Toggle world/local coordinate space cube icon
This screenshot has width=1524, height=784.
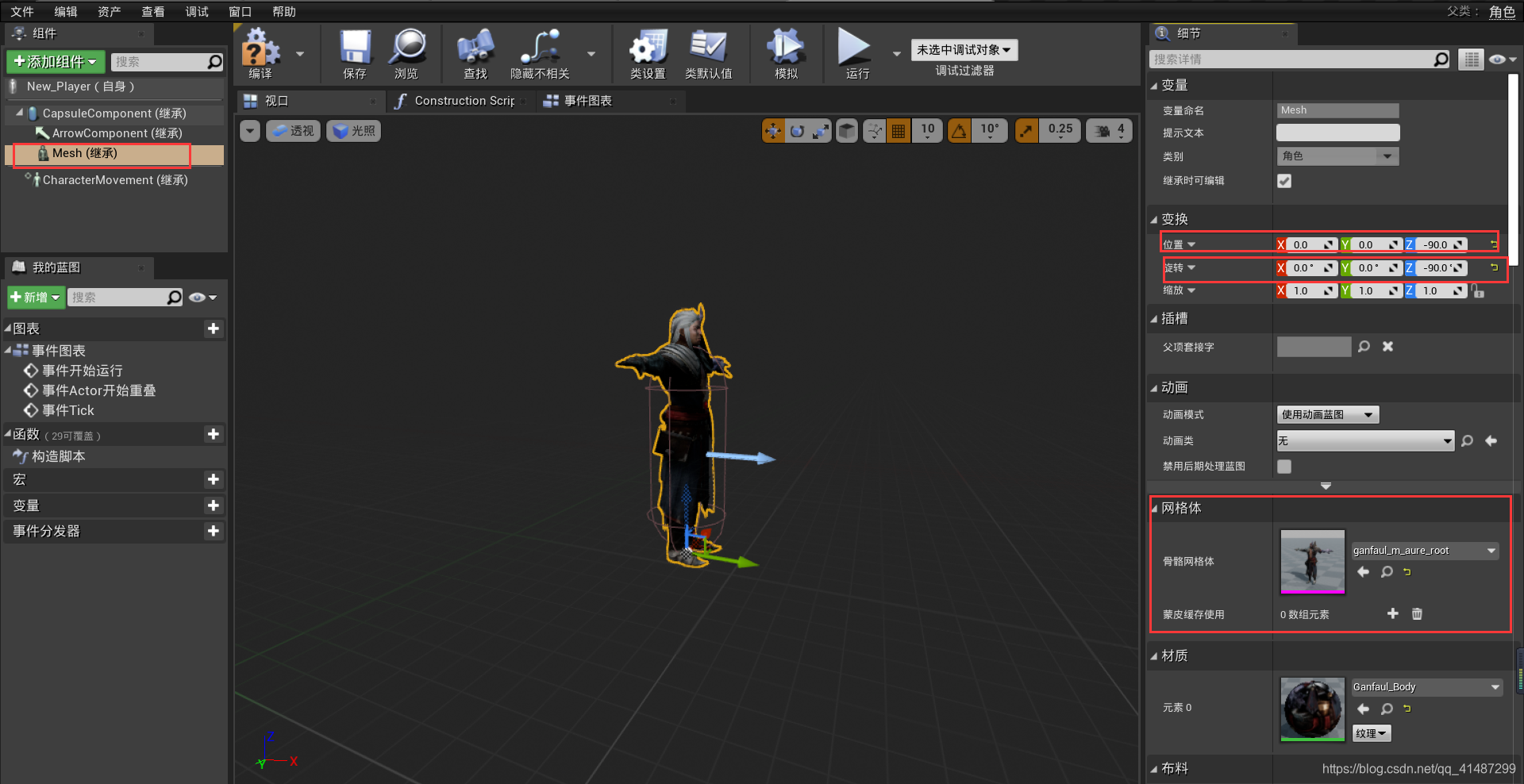pos(847,131)
